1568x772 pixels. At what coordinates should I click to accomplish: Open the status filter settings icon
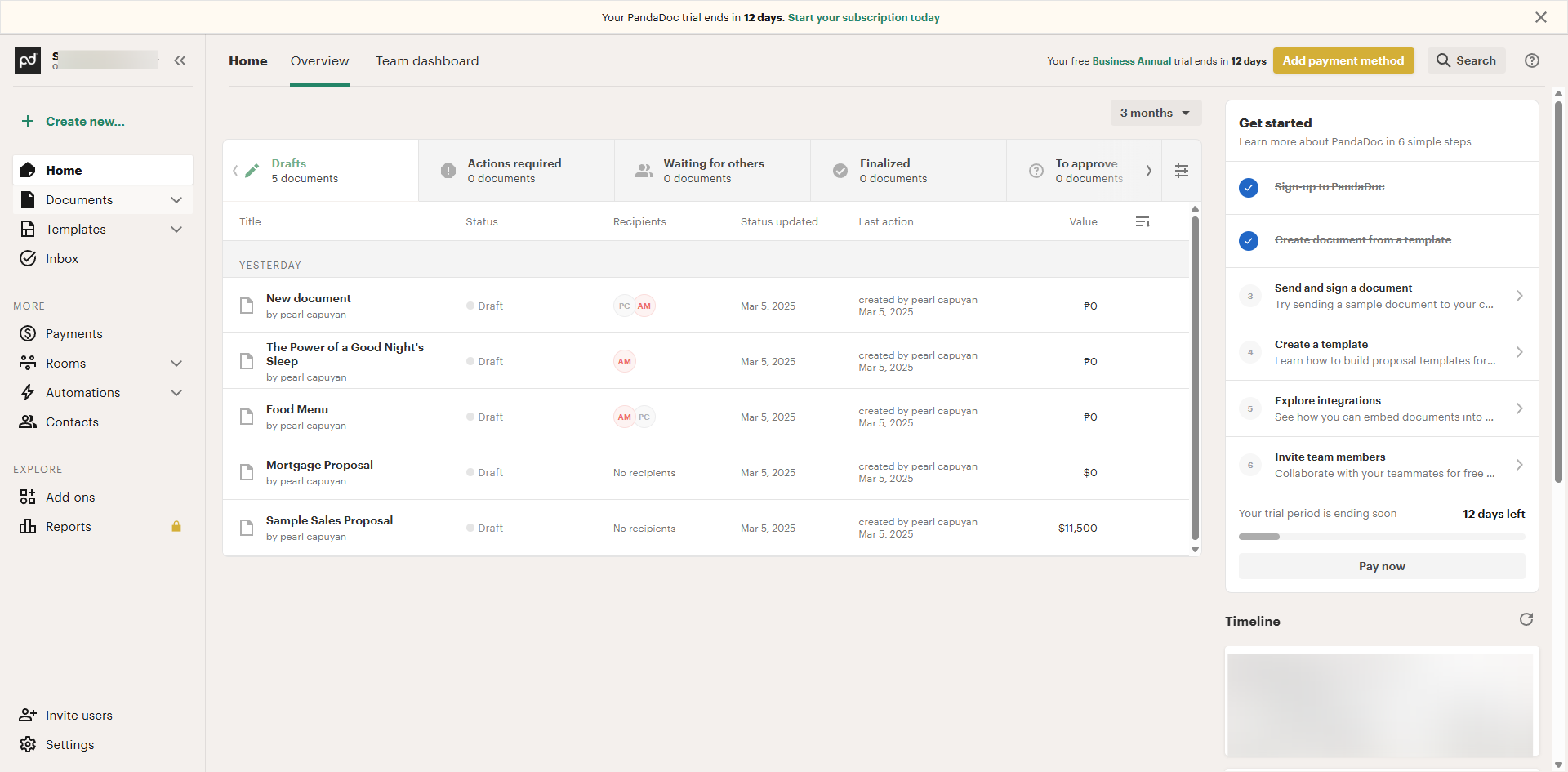1182,171
